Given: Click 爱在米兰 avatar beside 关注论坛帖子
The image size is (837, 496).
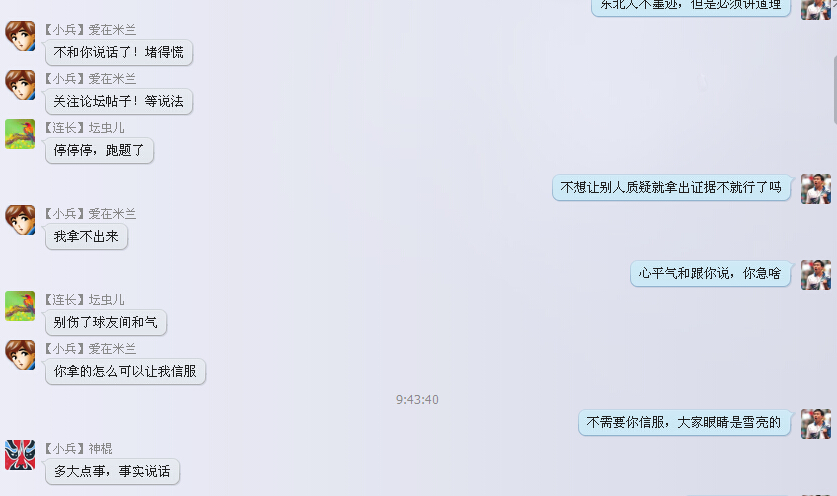Looking at the screenshot, I should [x=20, y=85].
